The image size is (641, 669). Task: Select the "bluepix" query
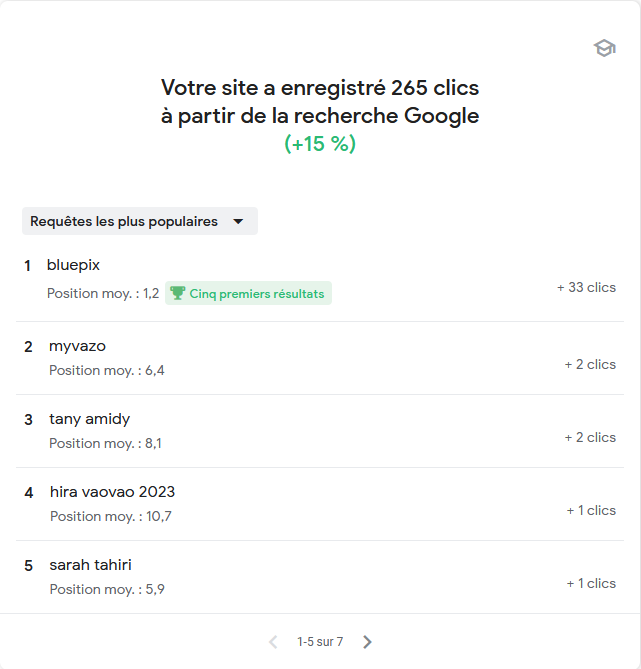pyautogui.click(x=73, y=265)
